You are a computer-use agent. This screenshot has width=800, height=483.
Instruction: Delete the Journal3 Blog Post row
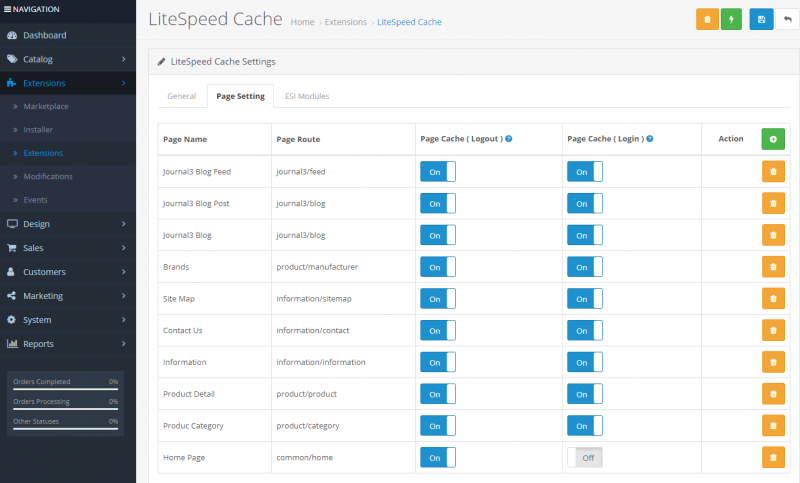[x=773, y=203]
